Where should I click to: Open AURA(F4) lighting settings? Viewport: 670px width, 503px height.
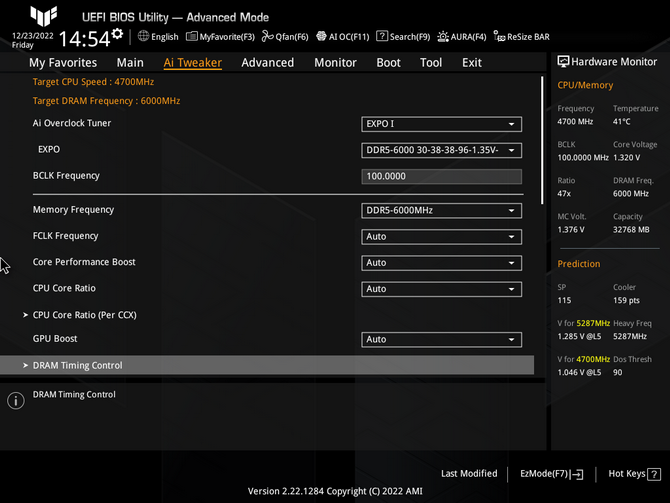point(462,37)
